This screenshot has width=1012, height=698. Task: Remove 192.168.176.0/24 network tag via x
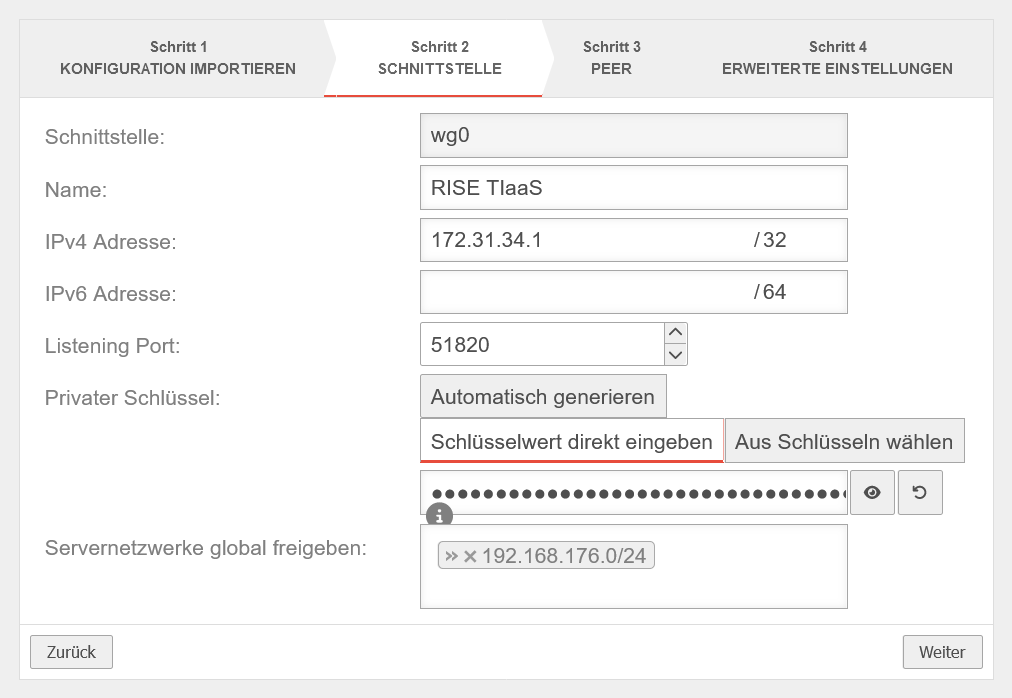click(x=470, y=556)
